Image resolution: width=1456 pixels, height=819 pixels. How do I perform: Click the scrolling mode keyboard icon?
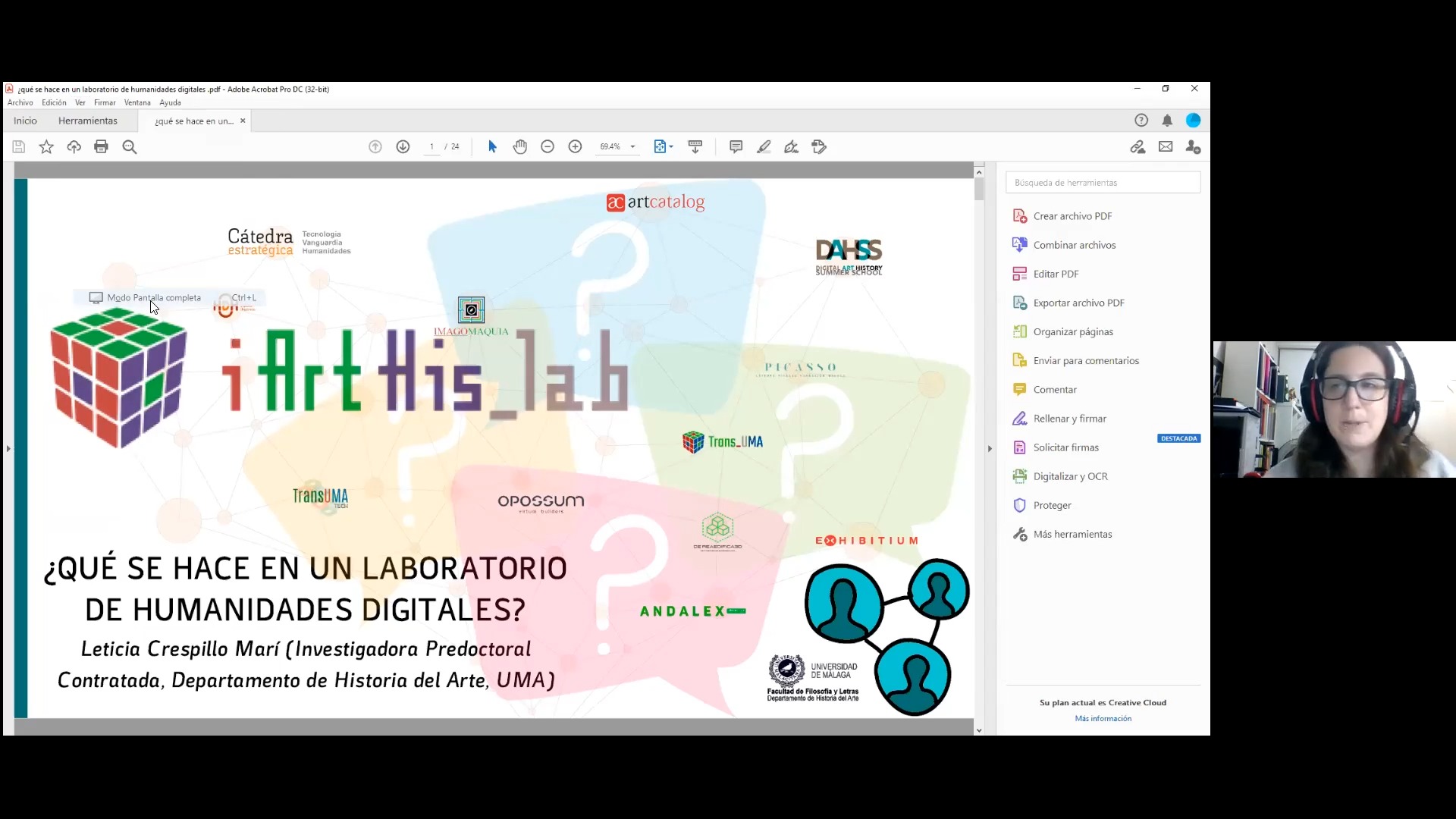pos(695,147)
